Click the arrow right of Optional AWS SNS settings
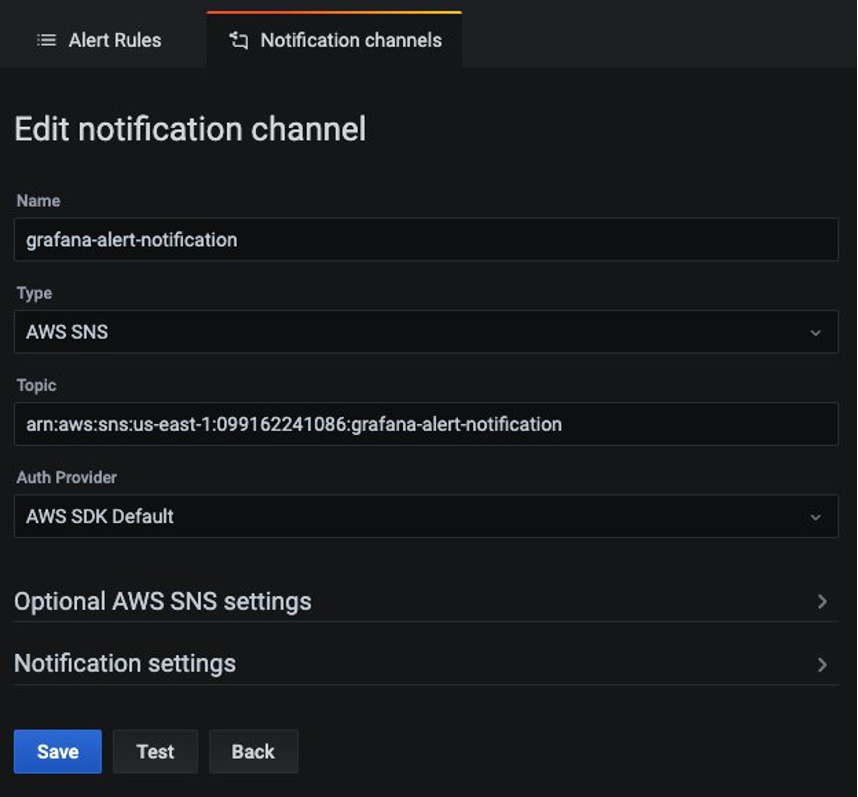The image size is (858, 797). coord(822,602)
